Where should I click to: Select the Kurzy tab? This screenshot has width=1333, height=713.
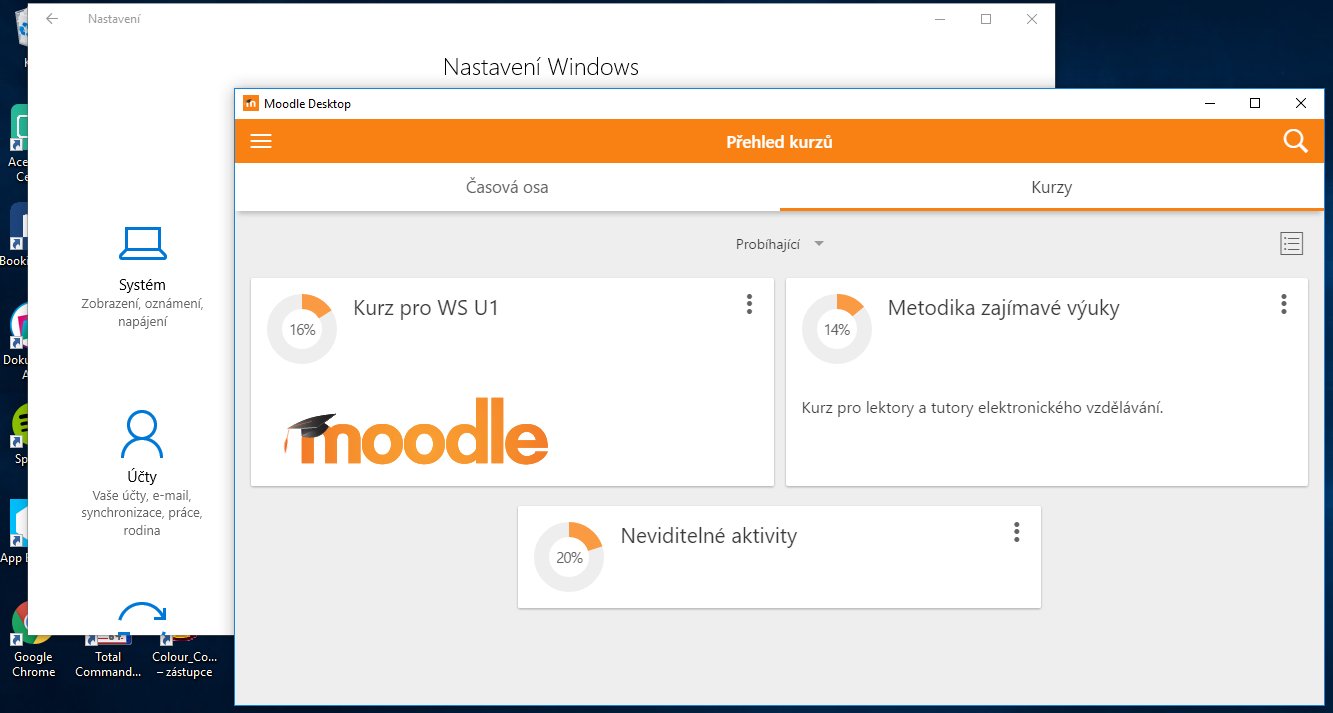(x=1052, y=187)
